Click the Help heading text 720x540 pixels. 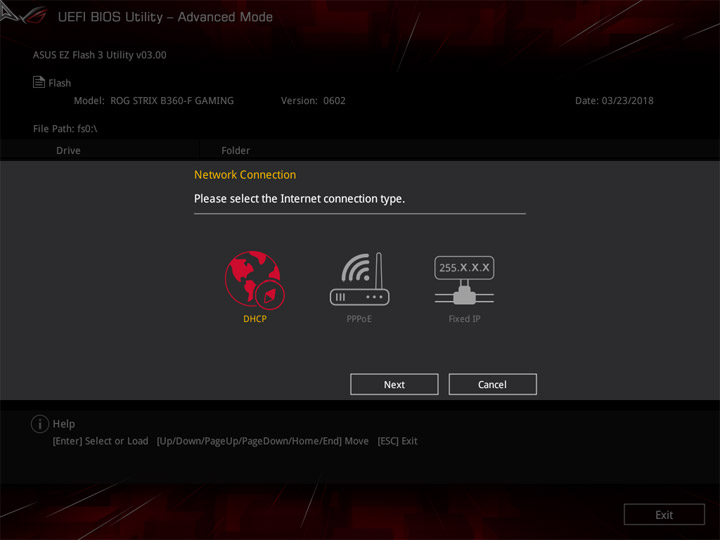click(x=64, y=424)
